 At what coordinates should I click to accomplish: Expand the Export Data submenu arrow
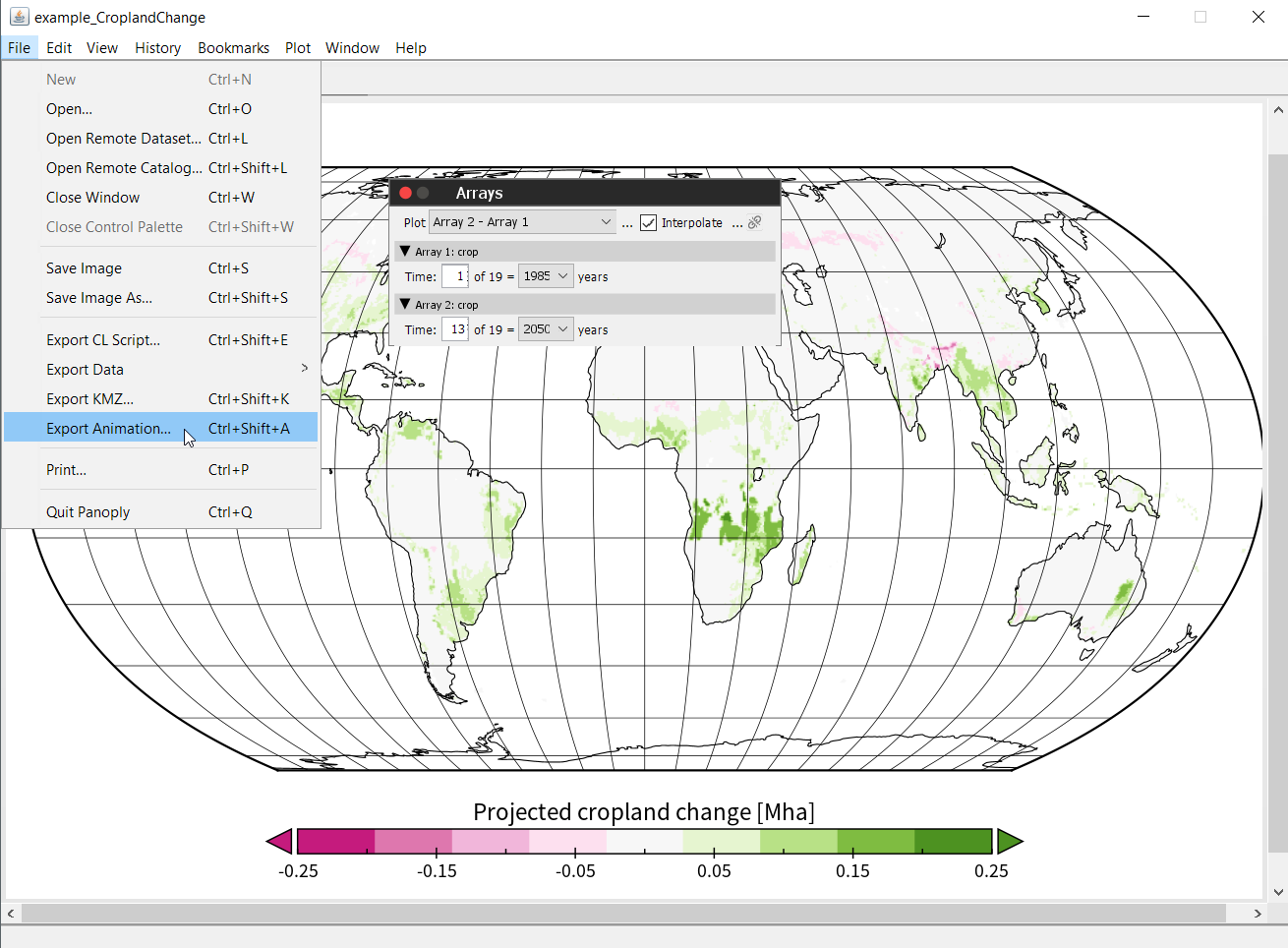click(x=305, y=369)
